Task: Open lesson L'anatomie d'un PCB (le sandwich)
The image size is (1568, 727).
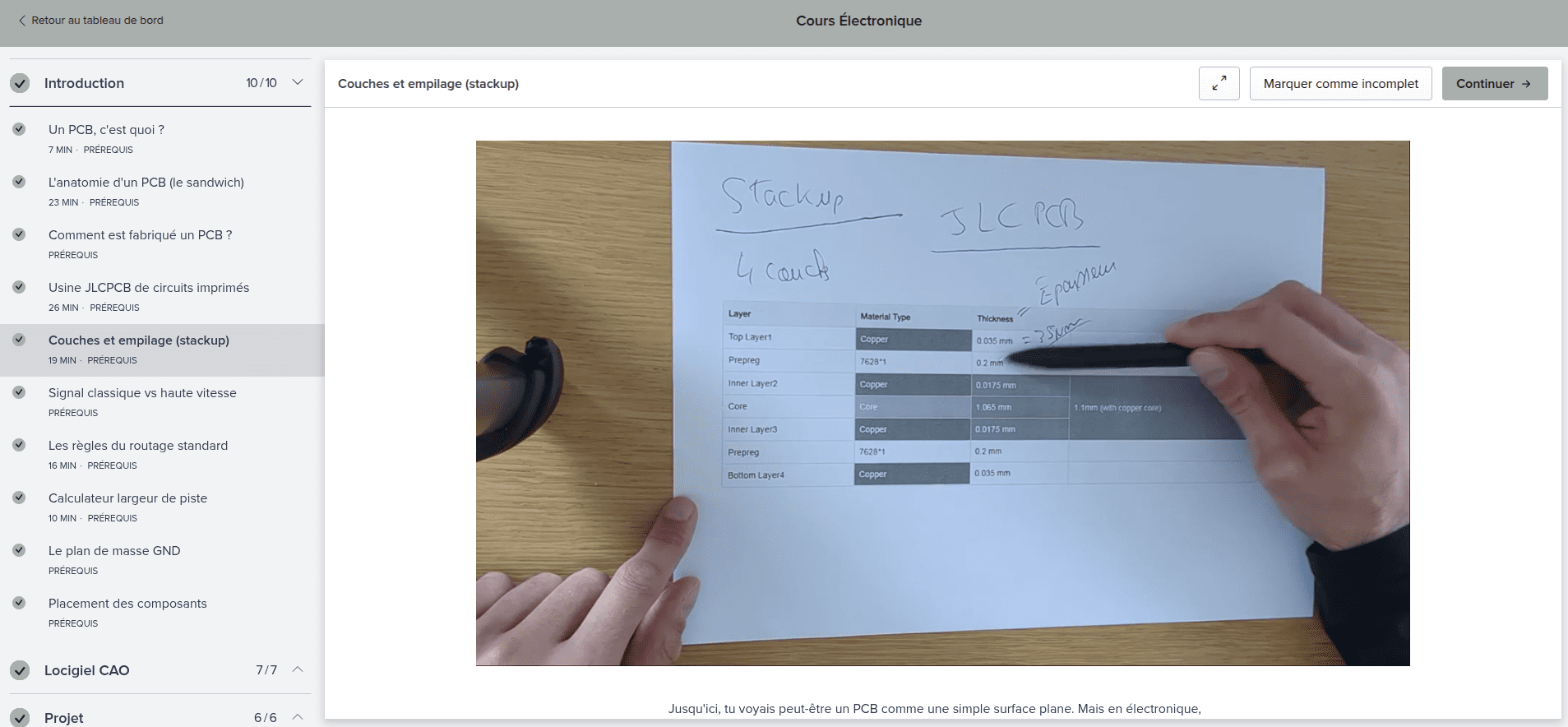Action: (146, 182)
